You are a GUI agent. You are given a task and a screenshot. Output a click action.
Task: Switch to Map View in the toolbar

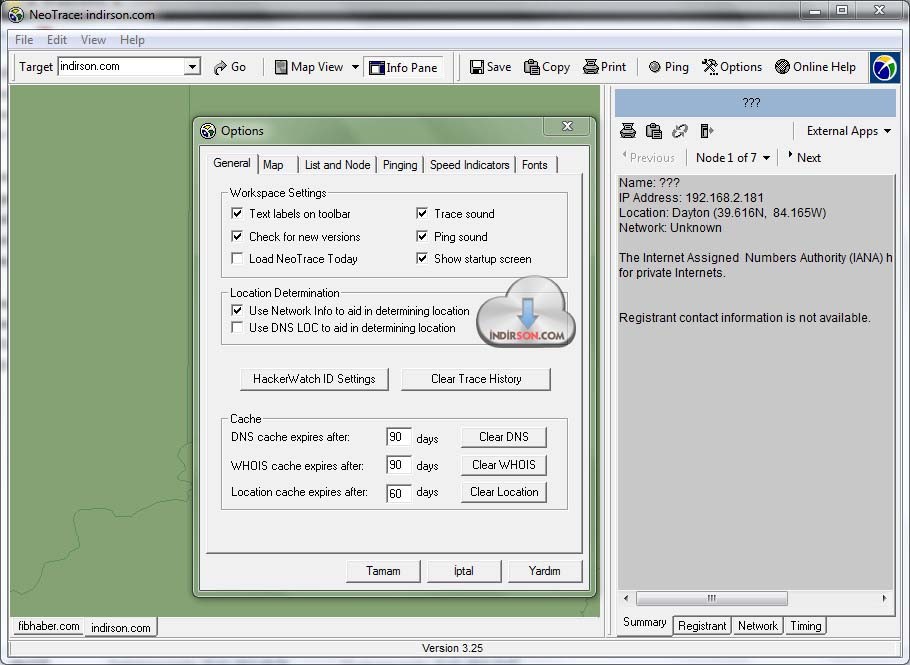(309, 67)
